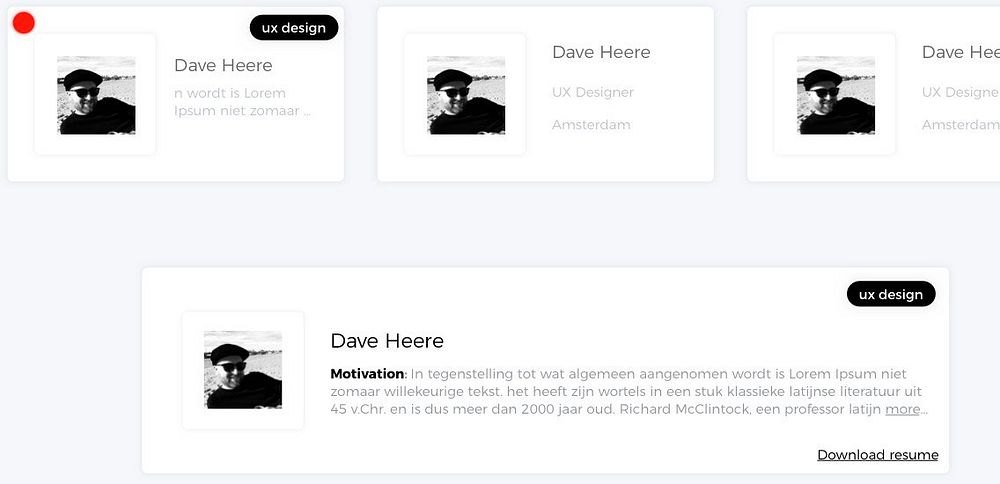
Task: Open the photo on the partially cut-off card
Action: [836, 95]
